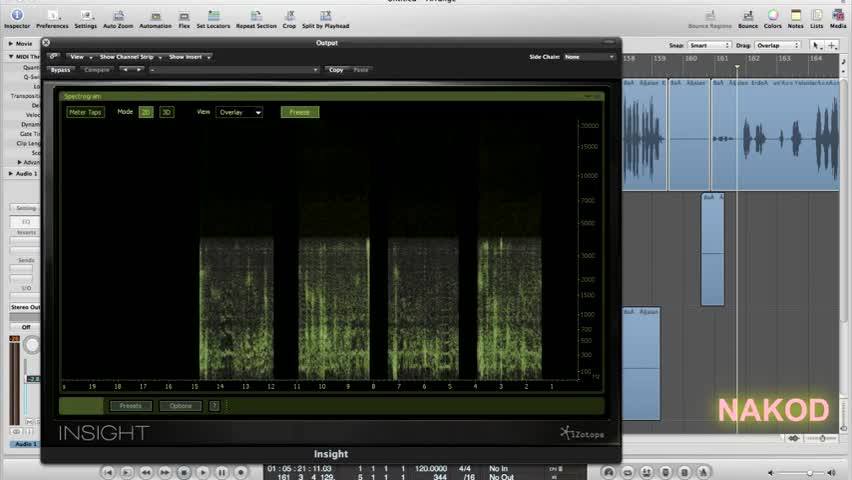
Task: Go to beginning transport button
Action: pyautogui.click(x=108, y=472)
